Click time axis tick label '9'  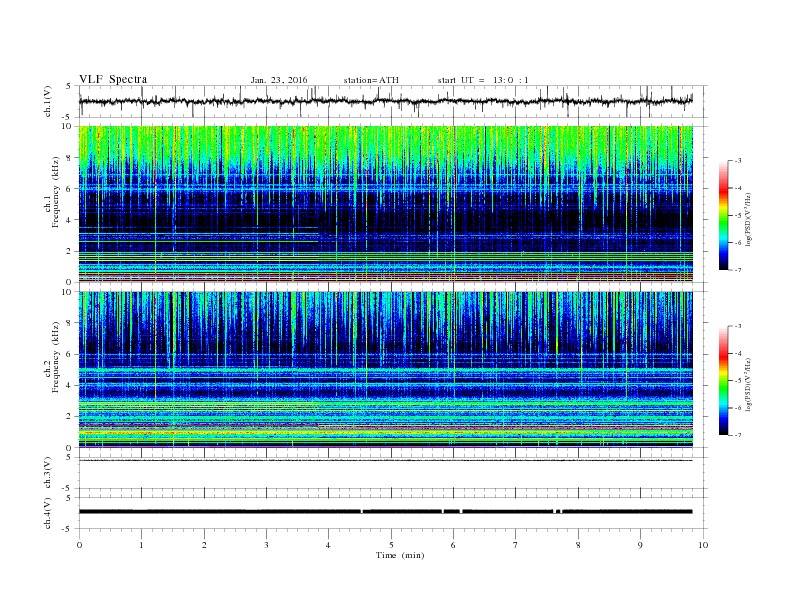tap(640, 545)
